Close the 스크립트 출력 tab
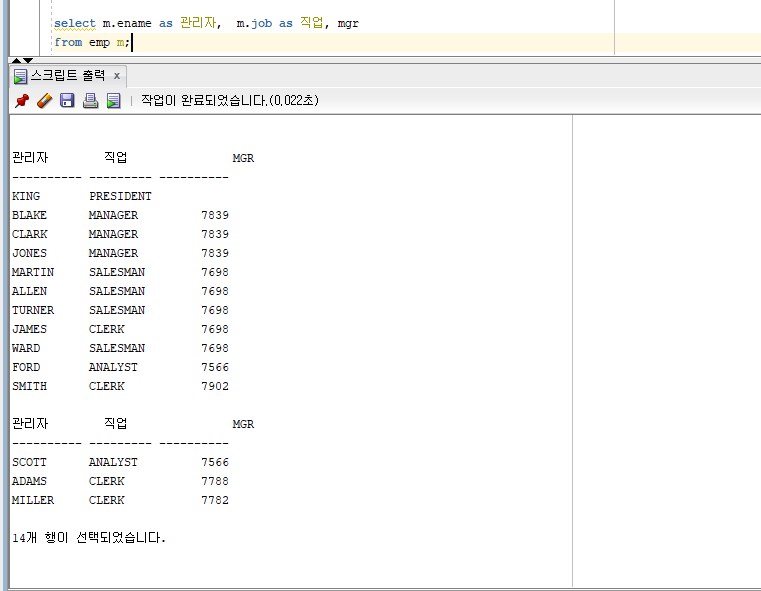 pos(116,76)
